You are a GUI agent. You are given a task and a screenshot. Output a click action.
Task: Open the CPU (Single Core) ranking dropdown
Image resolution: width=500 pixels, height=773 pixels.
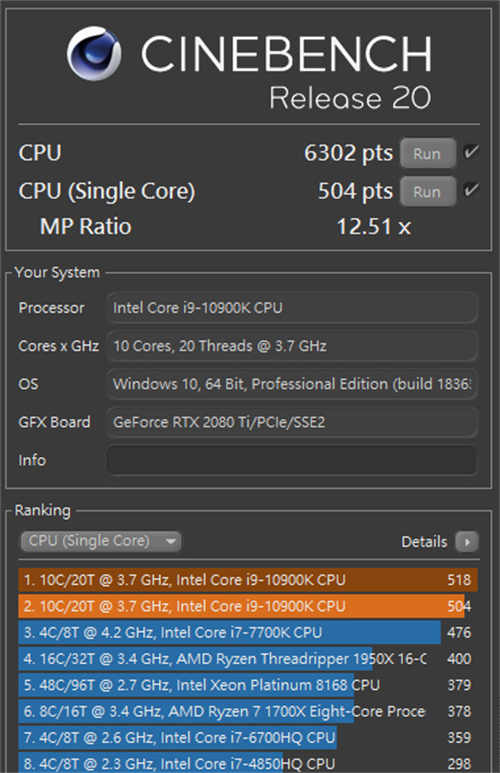point(101,541)
